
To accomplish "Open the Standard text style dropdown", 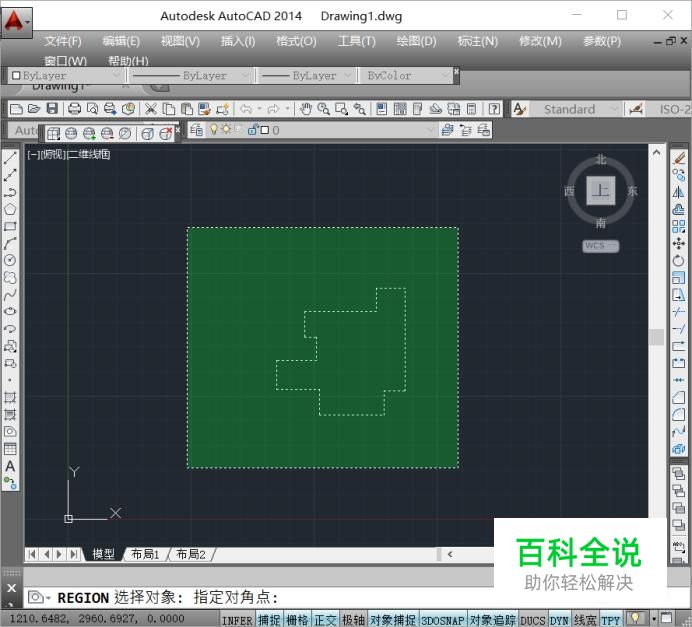I will [x=575, y=109].
